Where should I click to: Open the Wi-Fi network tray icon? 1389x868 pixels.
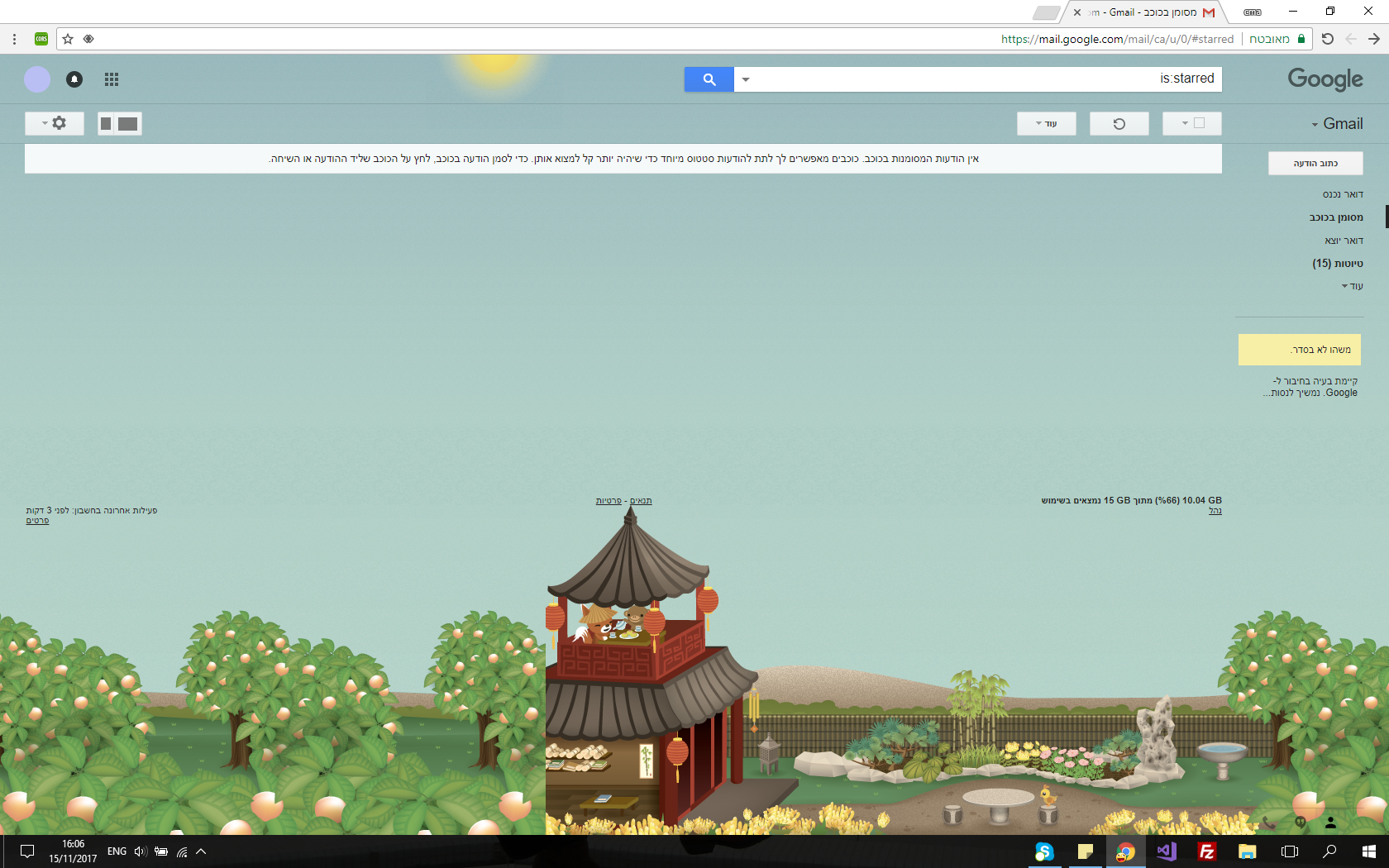[182, 851]
